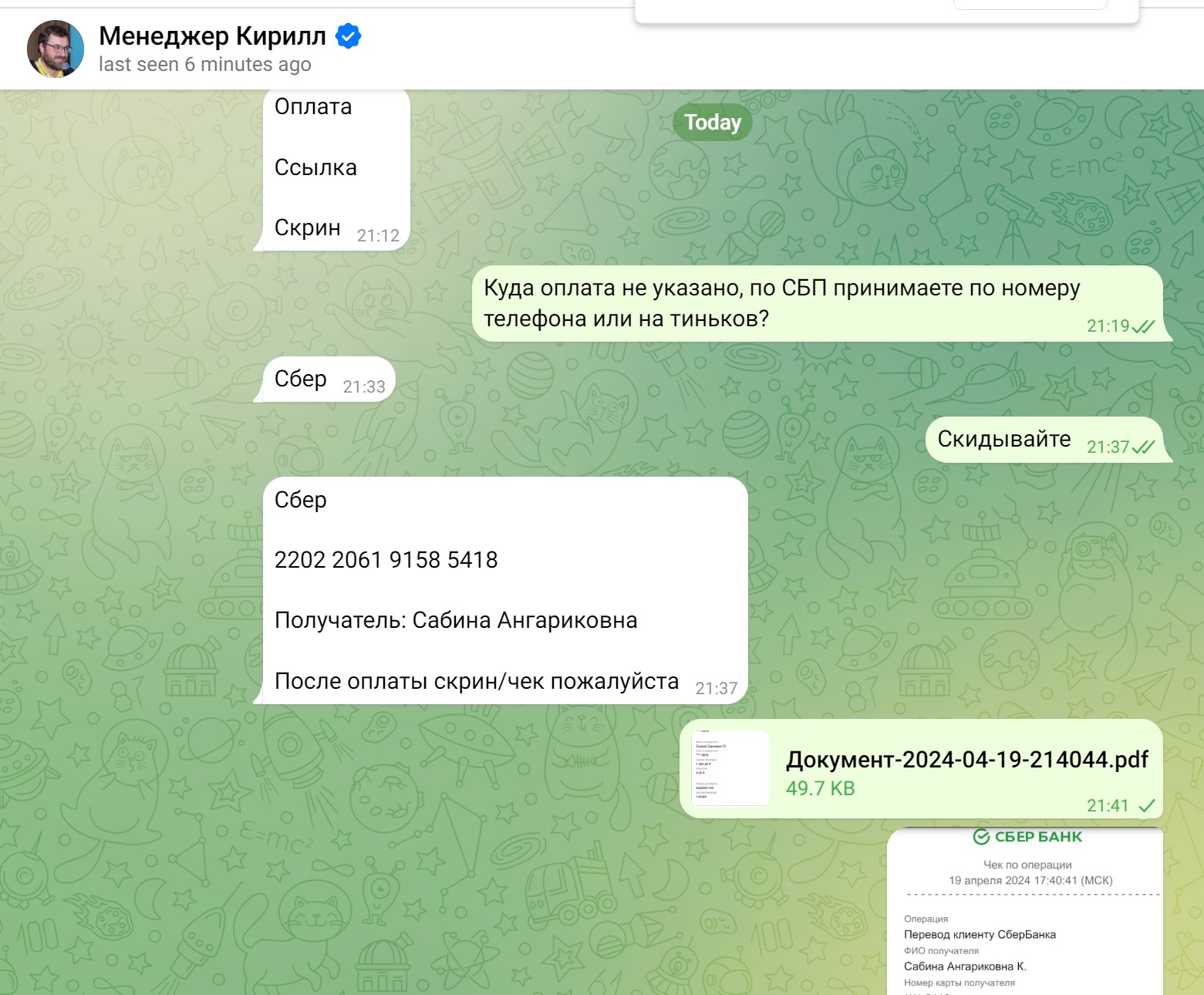Click the Today date badge

pos(713,122)
